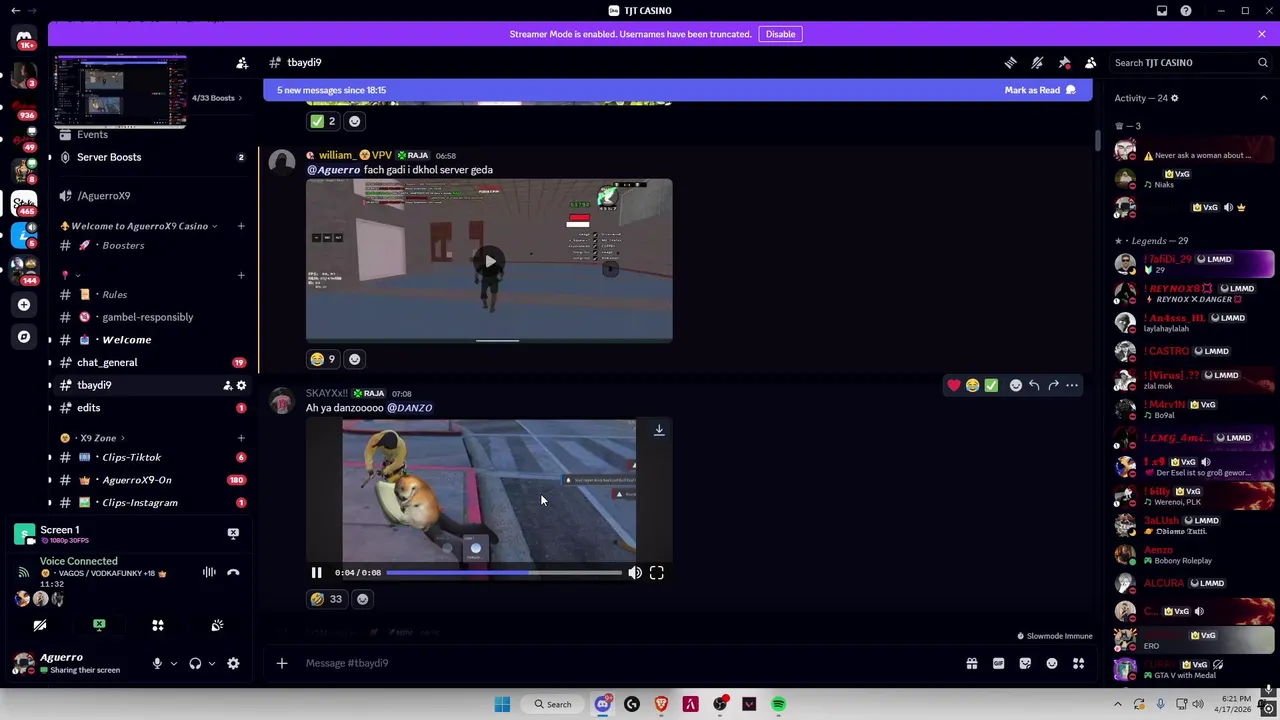Open Spotify in the Windows taskbar
1280x720 pixels.
click(778, 704)
